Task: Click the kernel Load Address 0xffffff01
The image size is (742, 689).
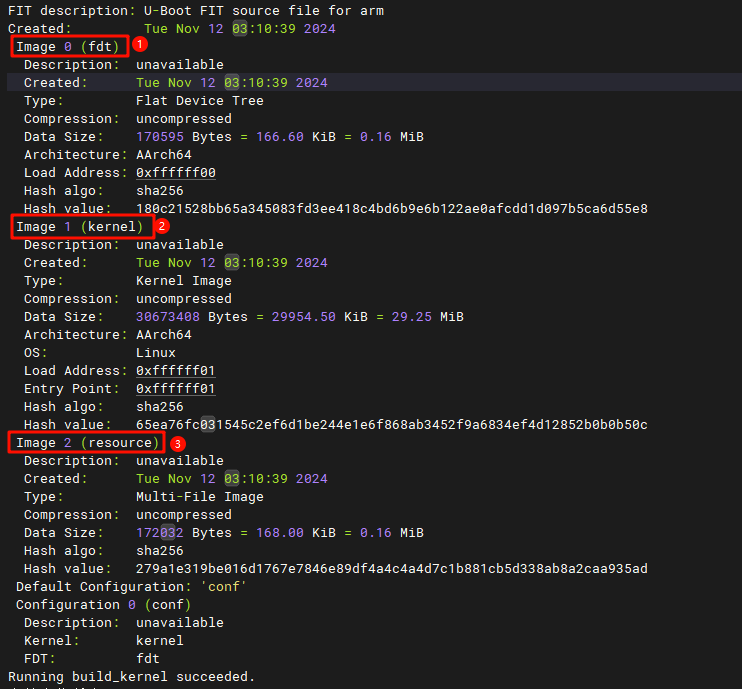Action: coord(176,371)
